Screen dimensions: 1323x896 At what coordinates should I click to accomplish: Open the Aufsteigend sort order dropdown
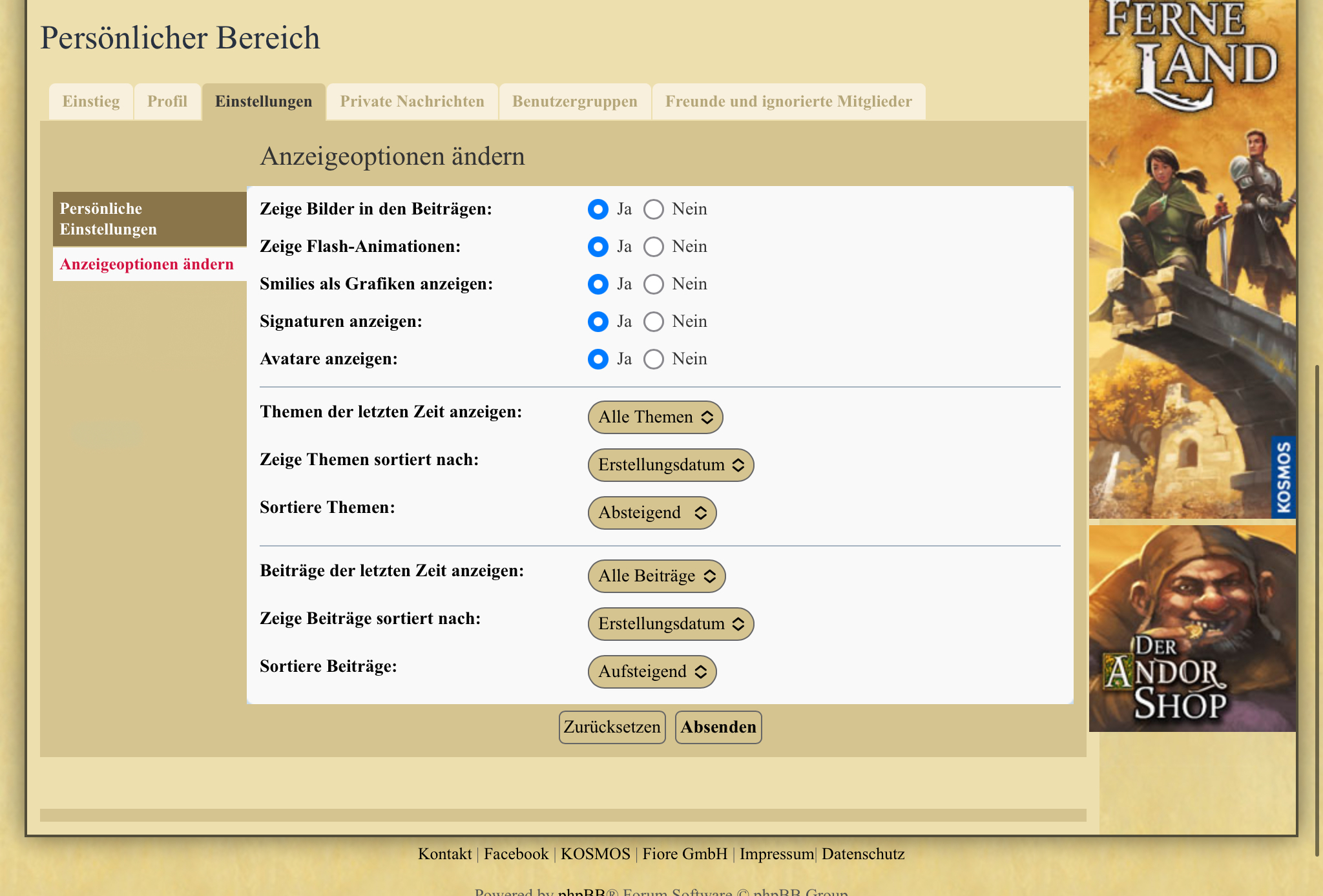(x=652, y=672)
